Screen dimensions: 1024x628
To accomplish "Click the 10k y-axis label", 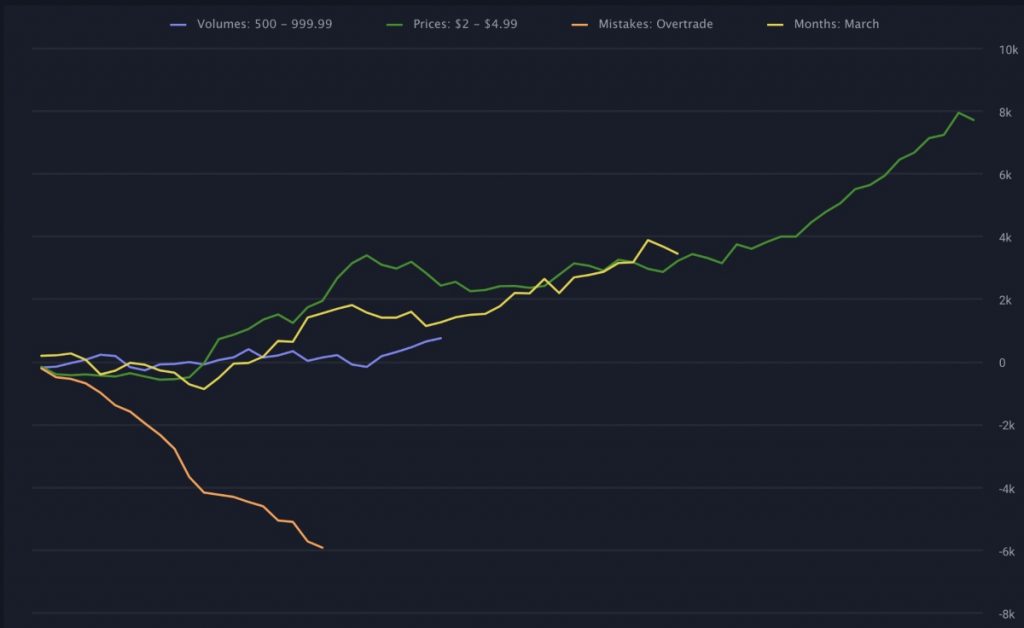I will tap(1008, 50).
